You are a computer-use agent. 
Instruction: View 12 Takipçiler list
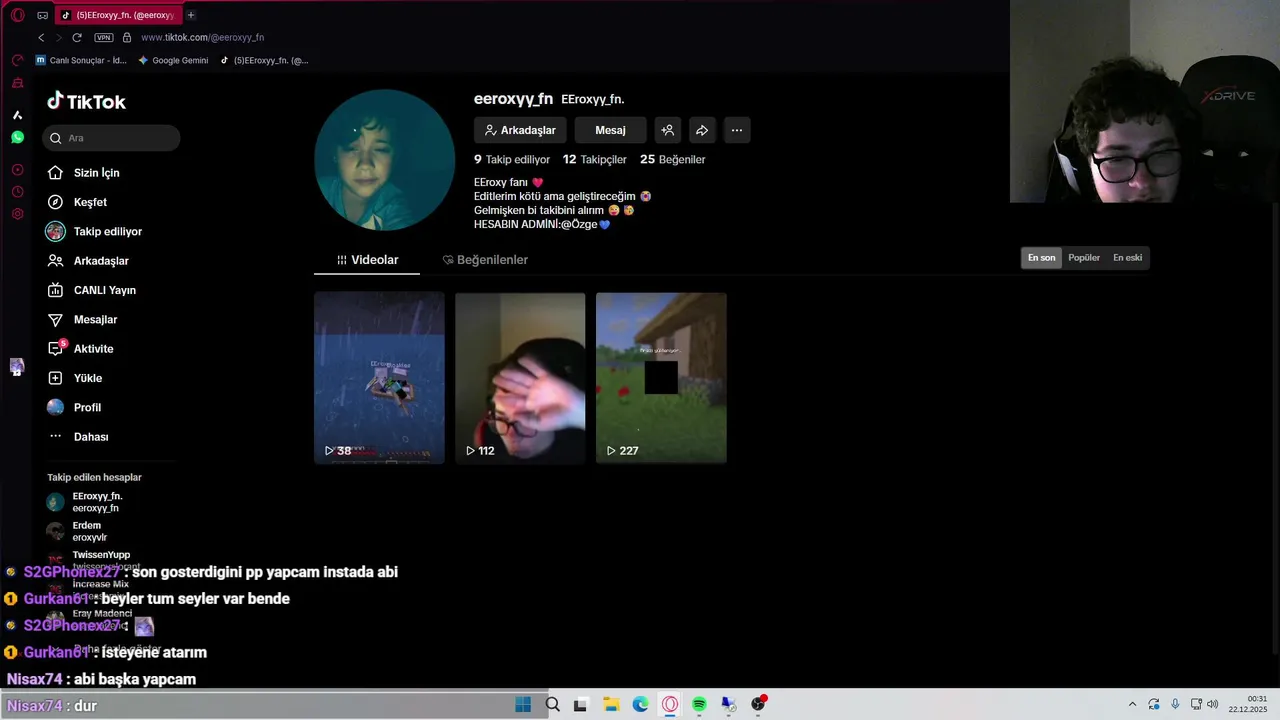click(x=595, y=160)
